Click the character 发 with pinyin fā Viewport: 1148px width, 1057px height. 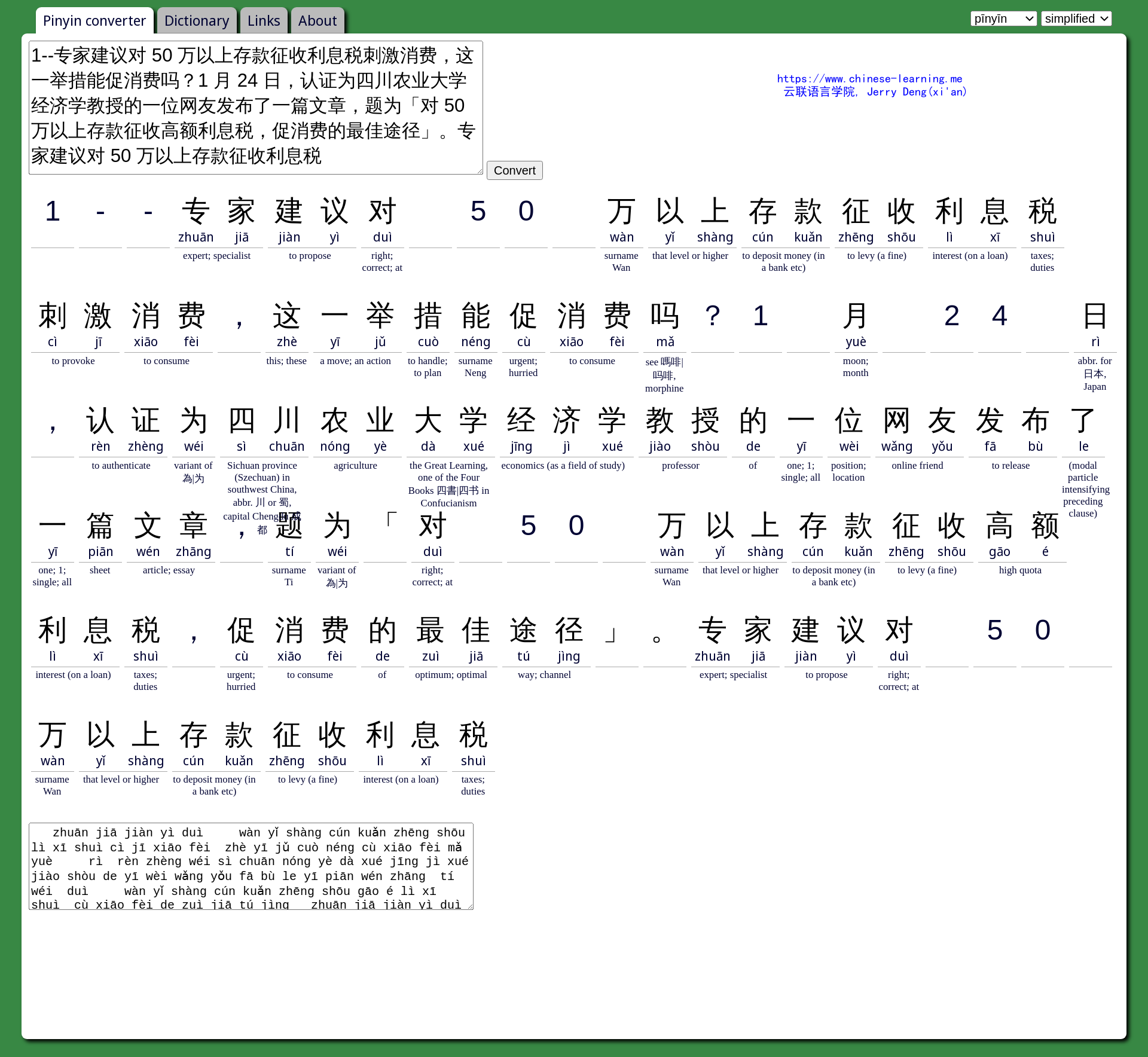(x=990, y=421)
